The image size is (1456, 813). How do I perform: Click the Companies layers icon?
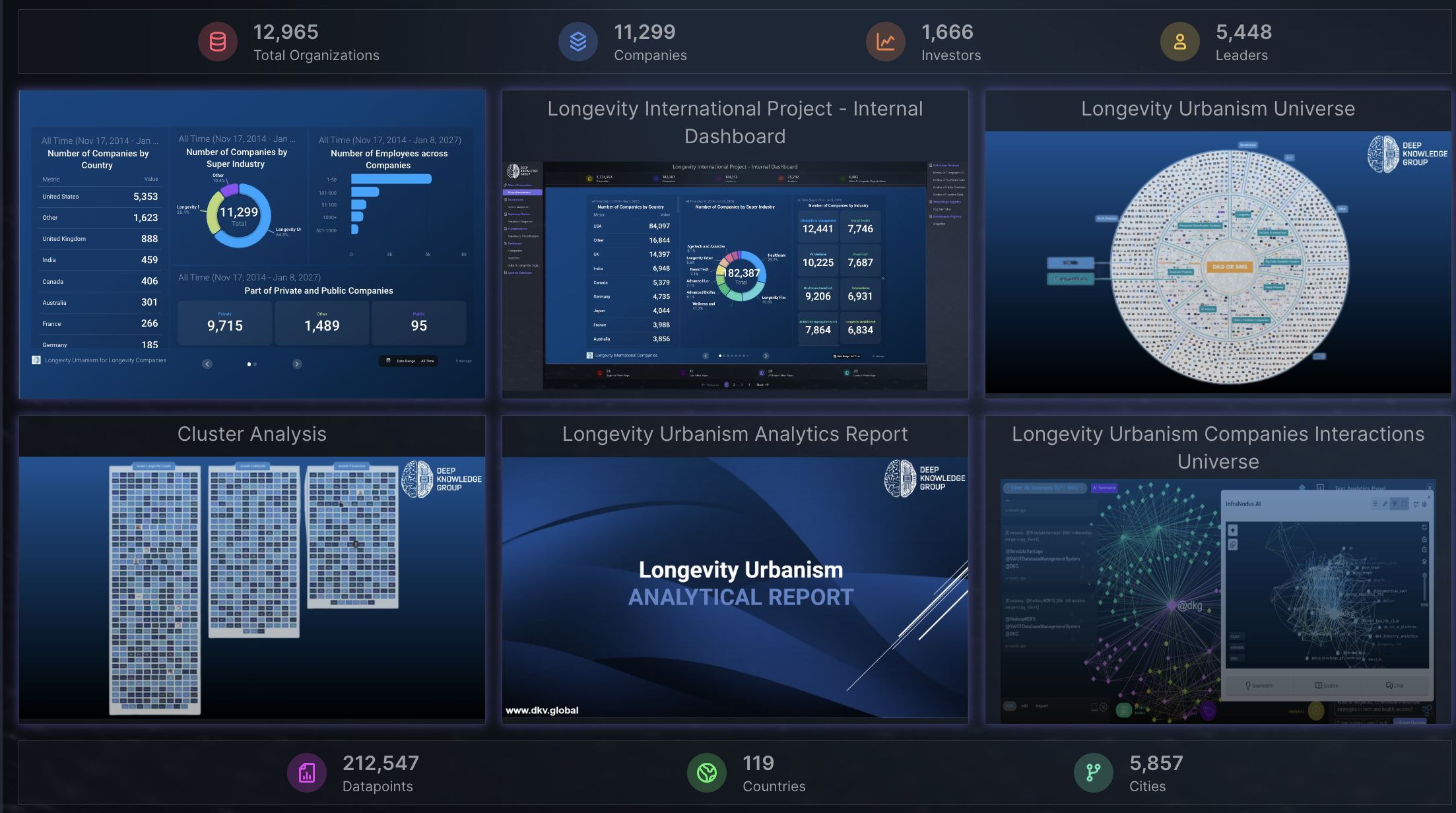(578, 42)
